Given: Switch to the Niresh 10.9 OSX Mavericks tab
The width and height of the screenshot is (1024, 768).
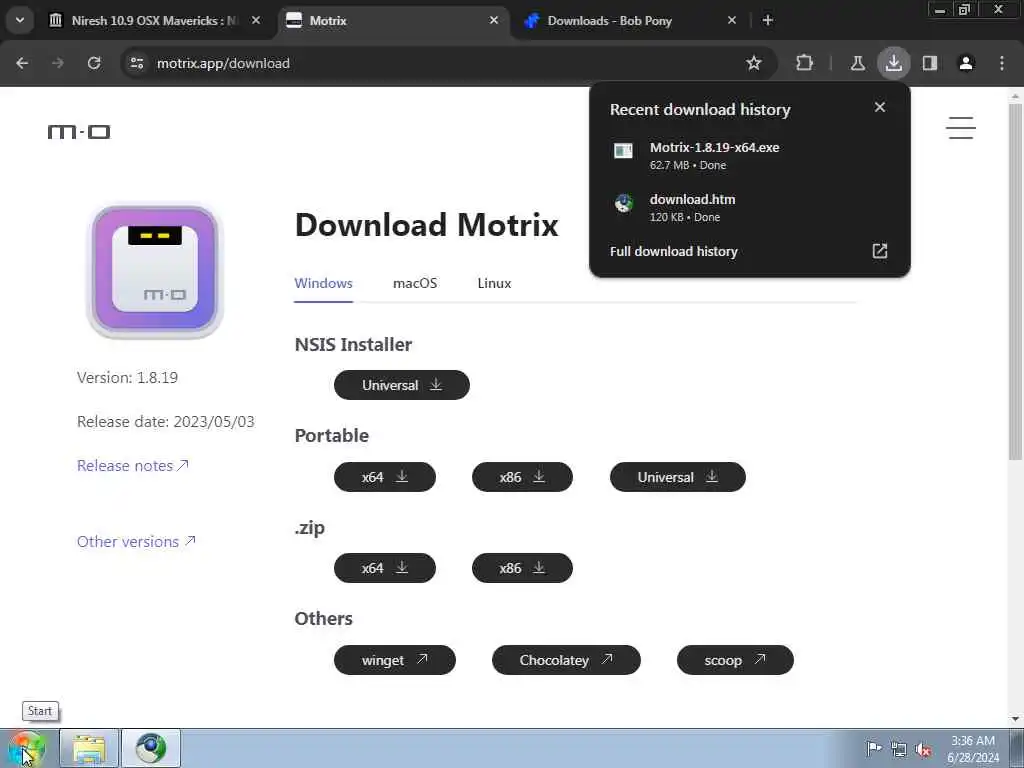Looking at the screenshot, I should tap(155, 21).
